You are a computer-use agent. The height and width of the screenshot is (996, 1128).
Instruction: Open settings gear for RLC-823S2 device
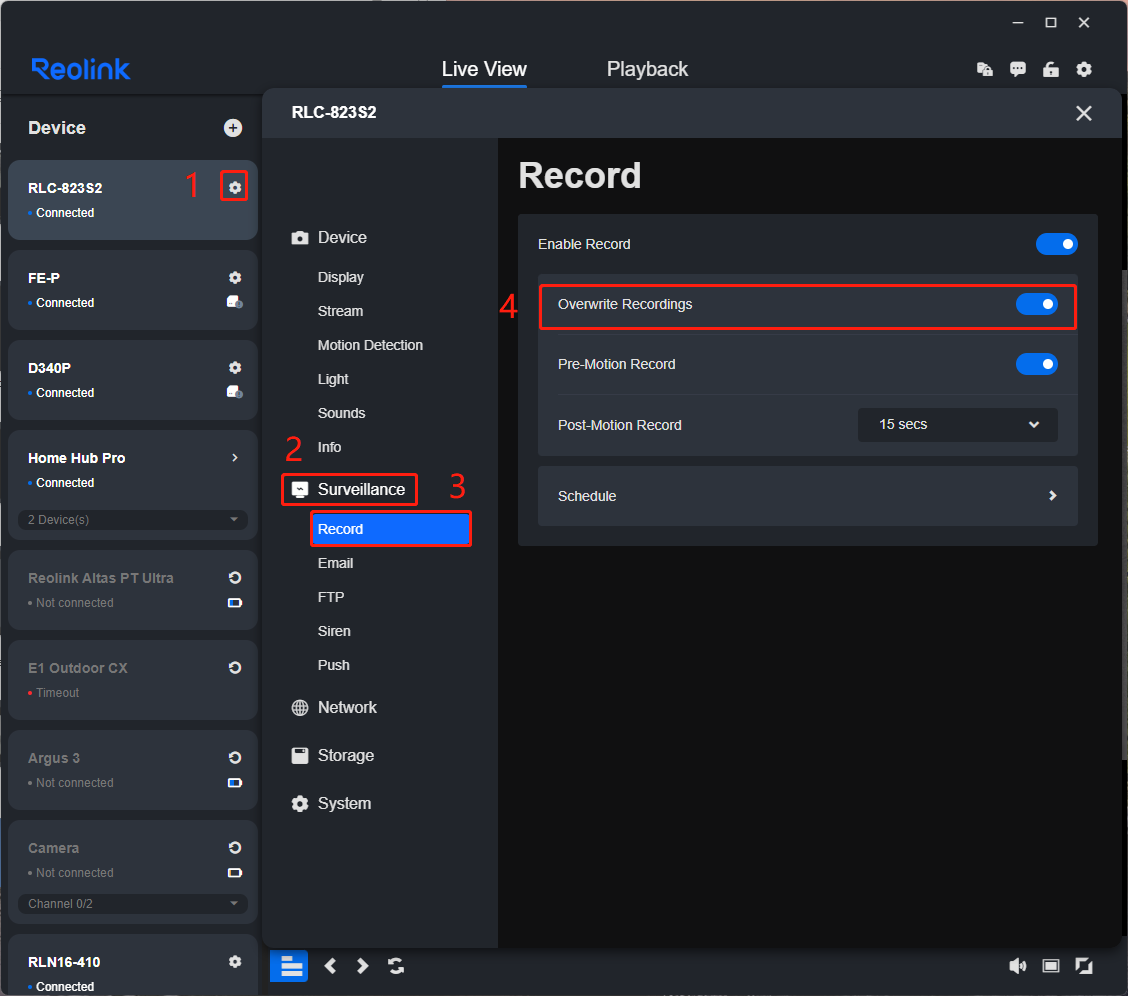[235, 188]
